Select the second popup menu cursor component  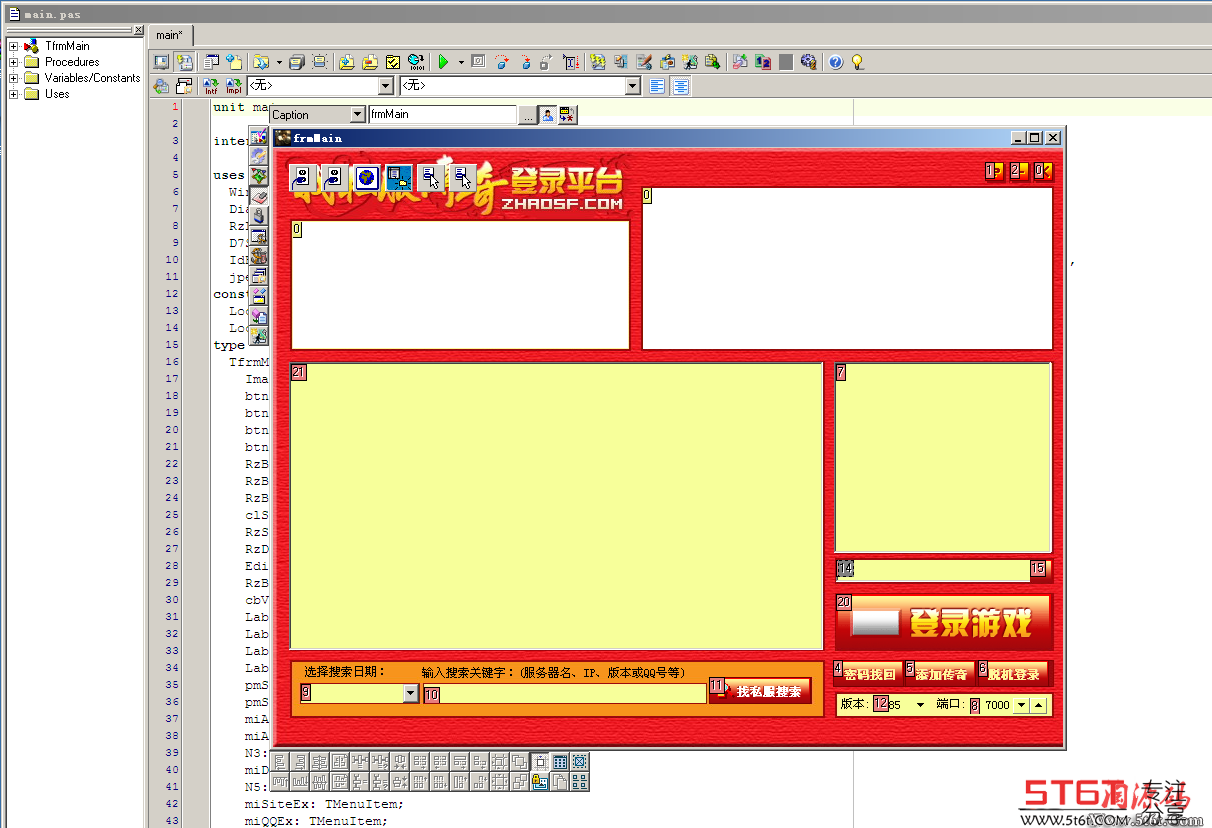463,178
